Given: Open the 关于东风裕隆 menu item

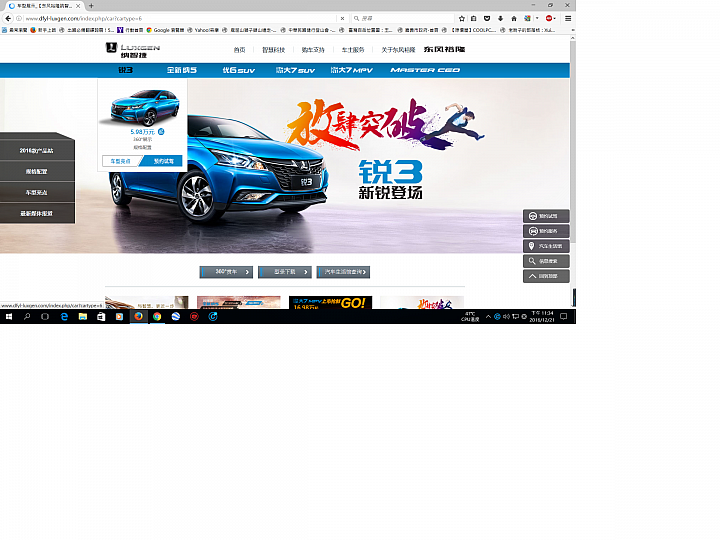Looking at the screenshot, I should pyautogui.click(x=398, y=50).
